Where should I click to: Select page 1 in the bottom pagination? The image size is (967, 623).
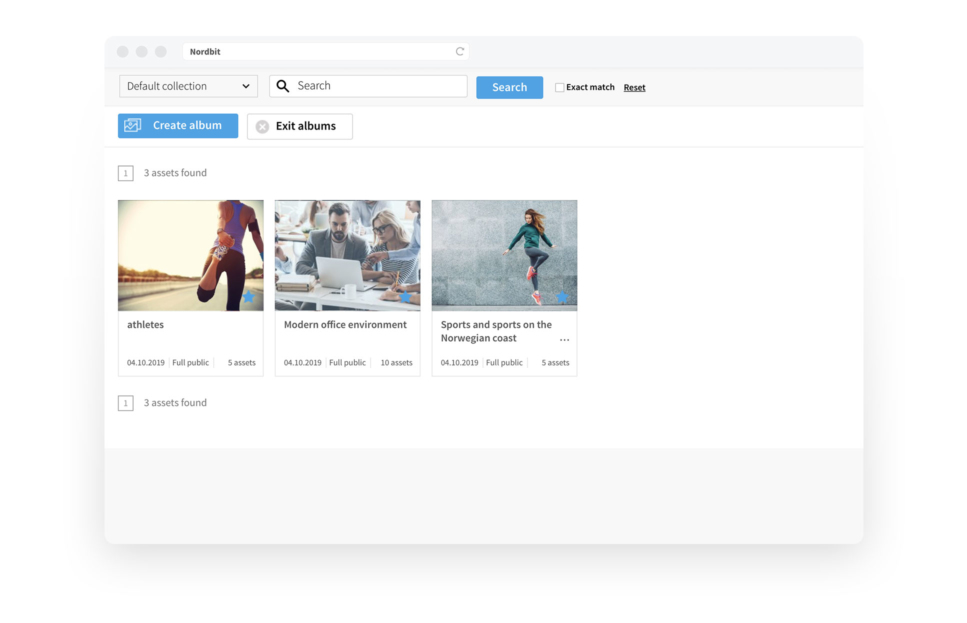click(126, 403)
